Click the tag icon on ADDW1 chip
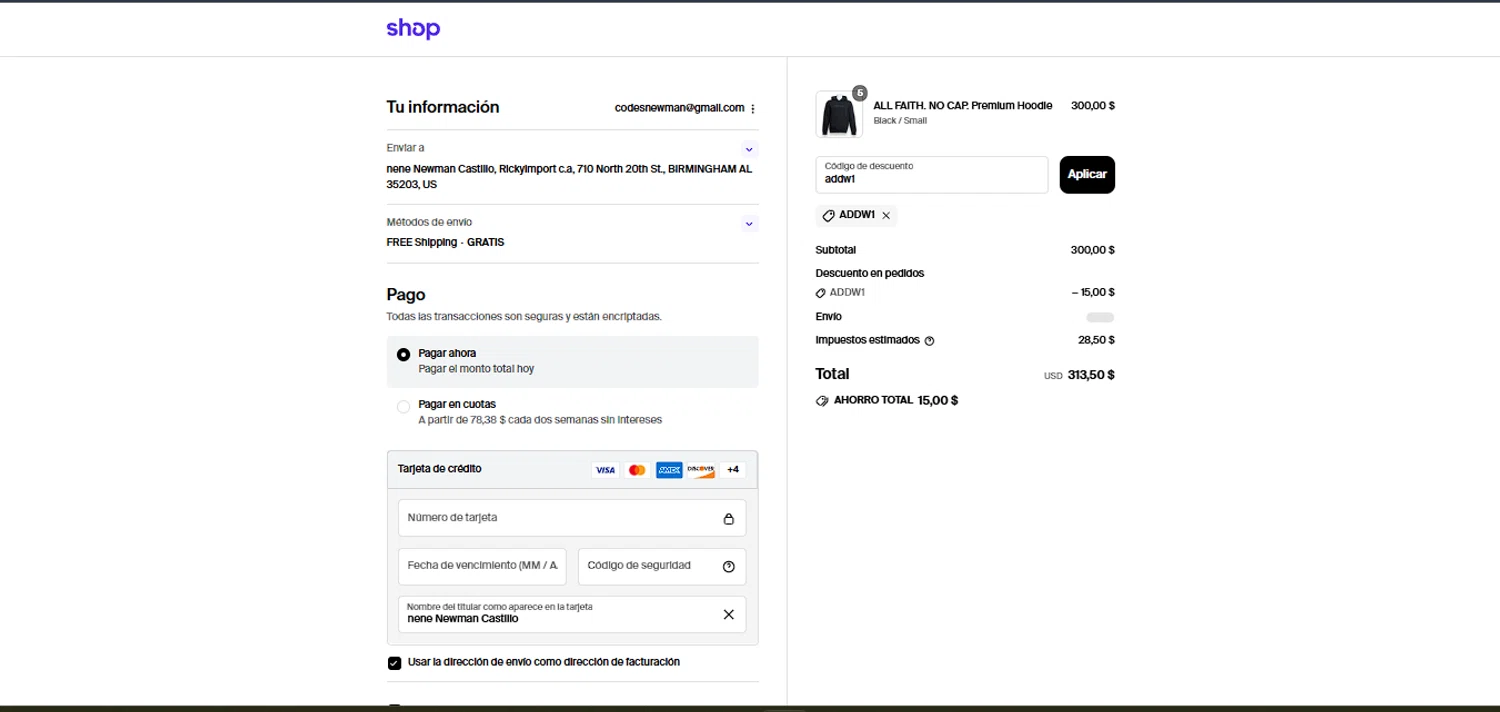The height and width of the screenshot is (712, 1500). tap(828, 215)
